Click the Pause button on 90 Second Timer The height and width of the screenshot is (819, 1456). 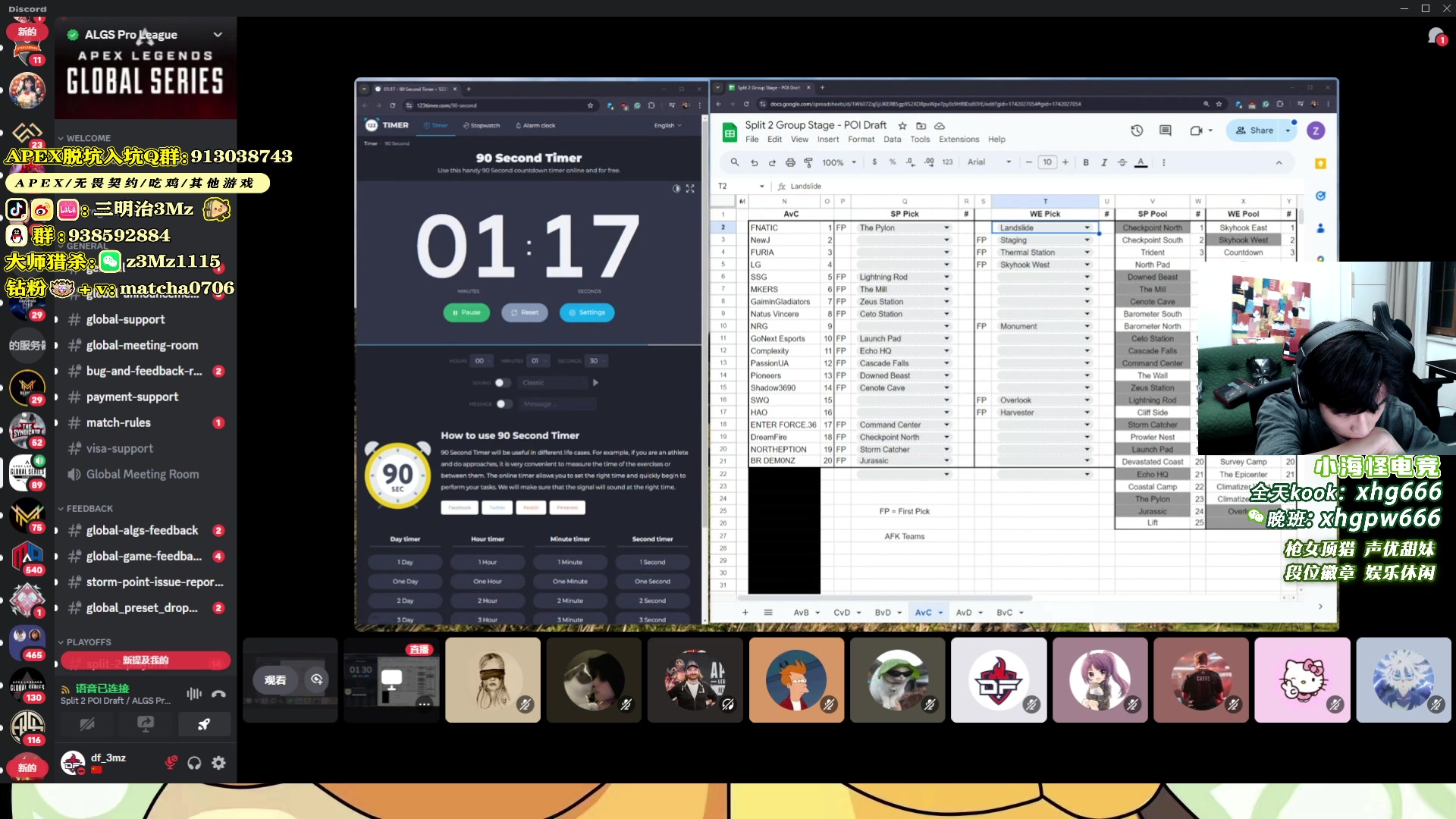tap(467, 312)
